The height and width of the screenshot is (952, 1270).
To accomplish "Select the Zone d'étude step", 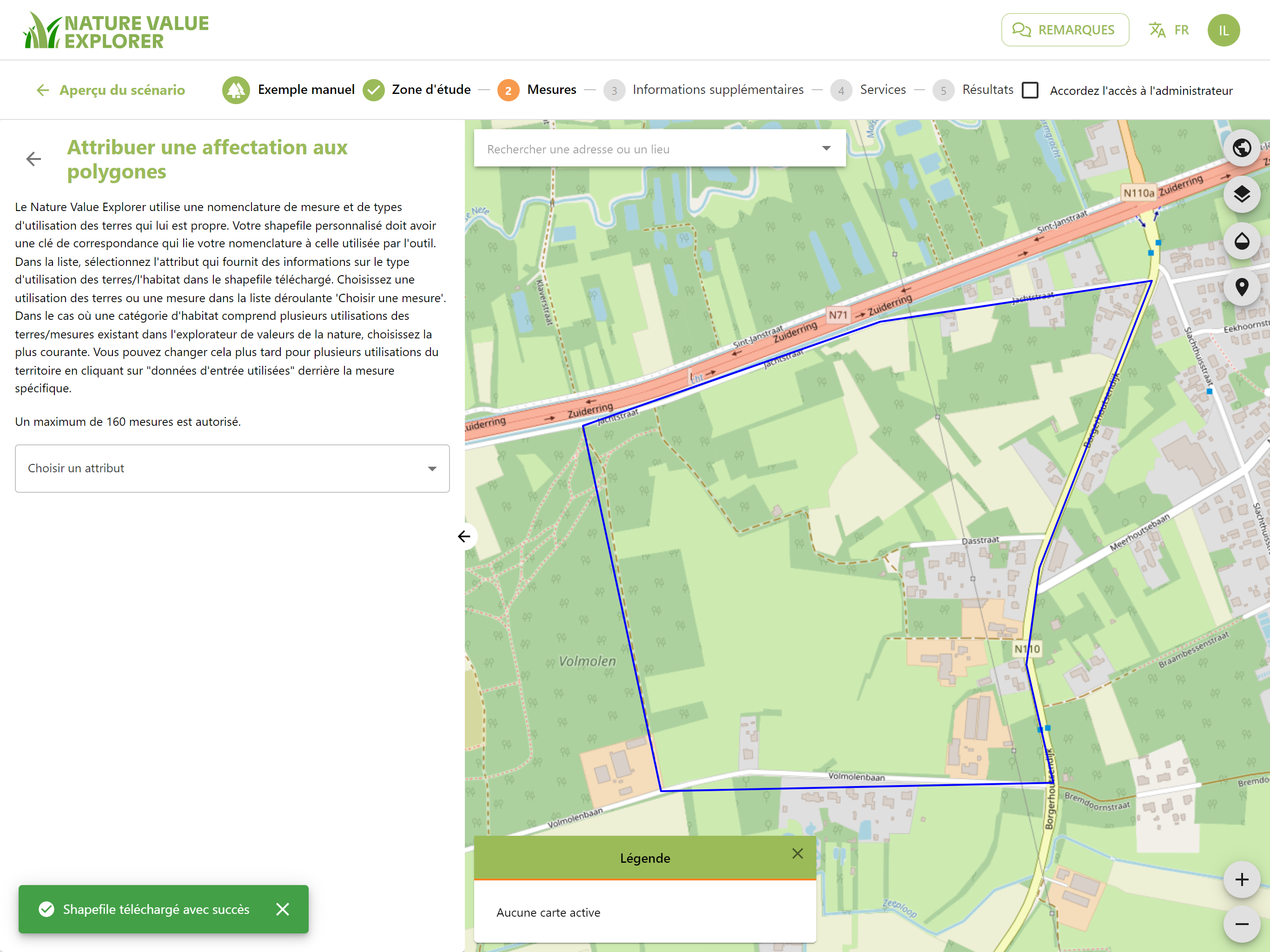I will click(x=431, y=90).
